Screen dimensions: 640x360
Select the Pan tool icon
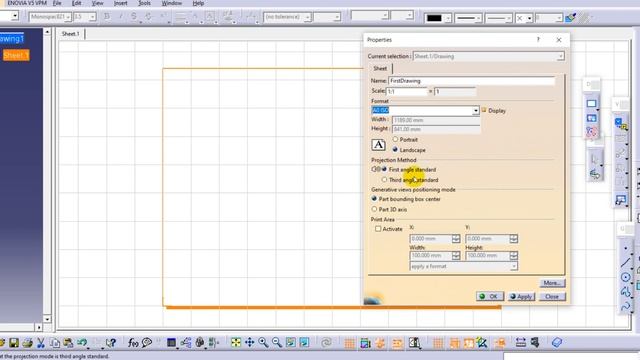pyautogui.click(x=249, y=342)
